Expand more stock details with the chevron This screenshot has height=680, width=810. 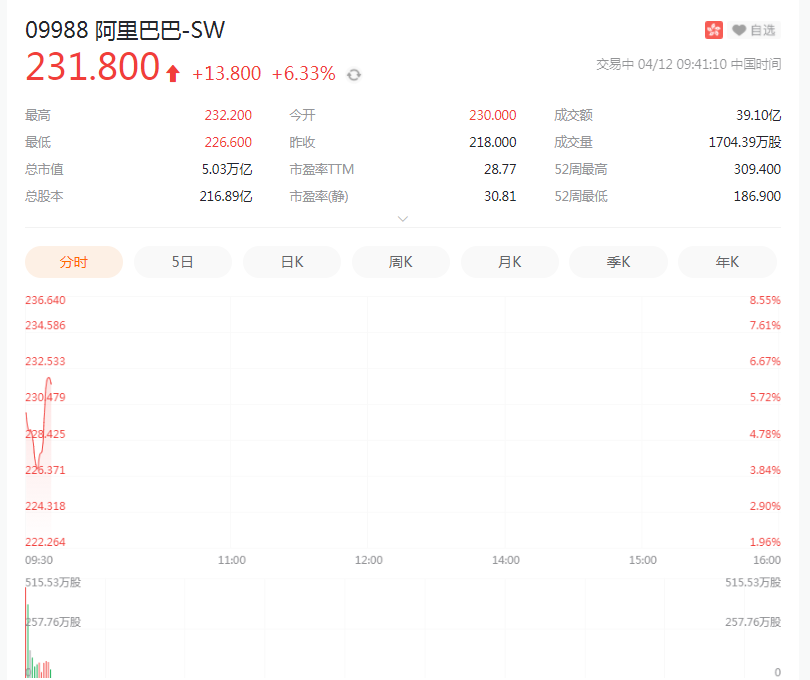click(403, 218)
